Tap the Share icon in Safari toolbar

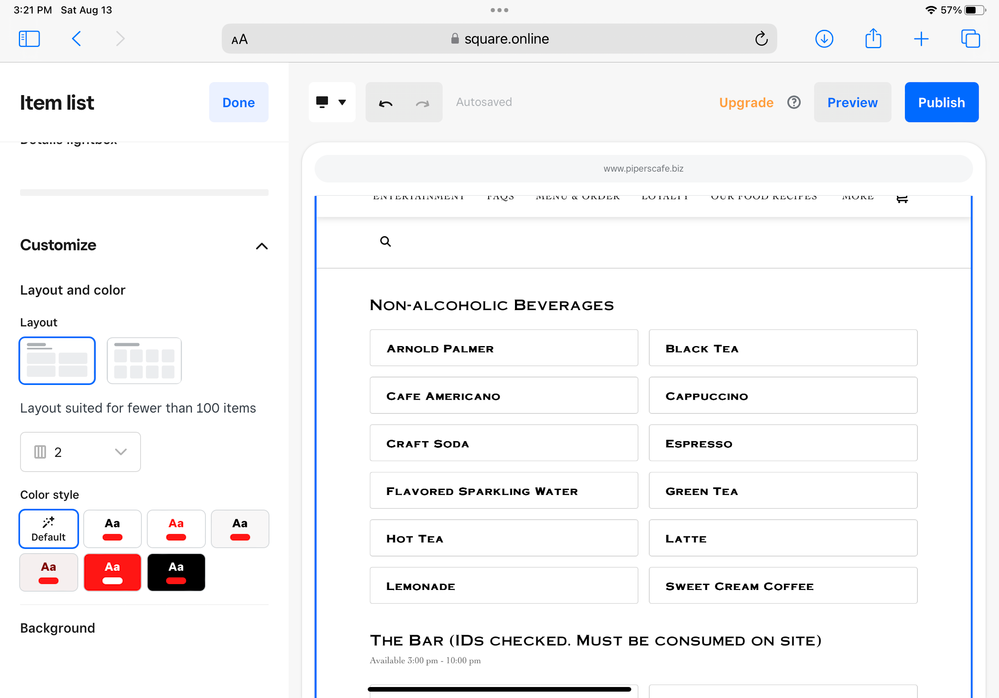click(873, 39)
